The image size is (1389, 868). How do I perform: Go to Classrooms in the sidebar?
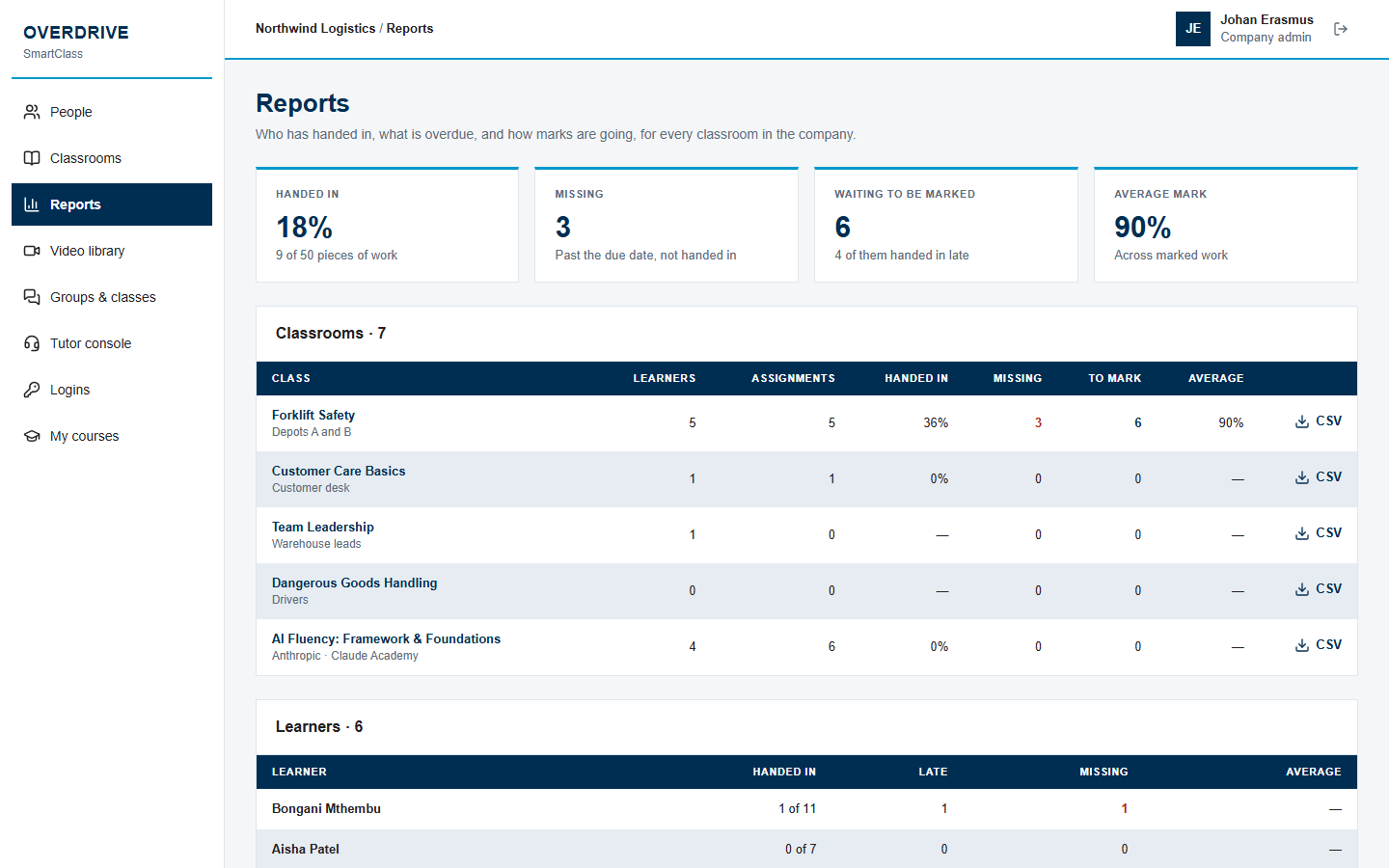pos(112,158)
